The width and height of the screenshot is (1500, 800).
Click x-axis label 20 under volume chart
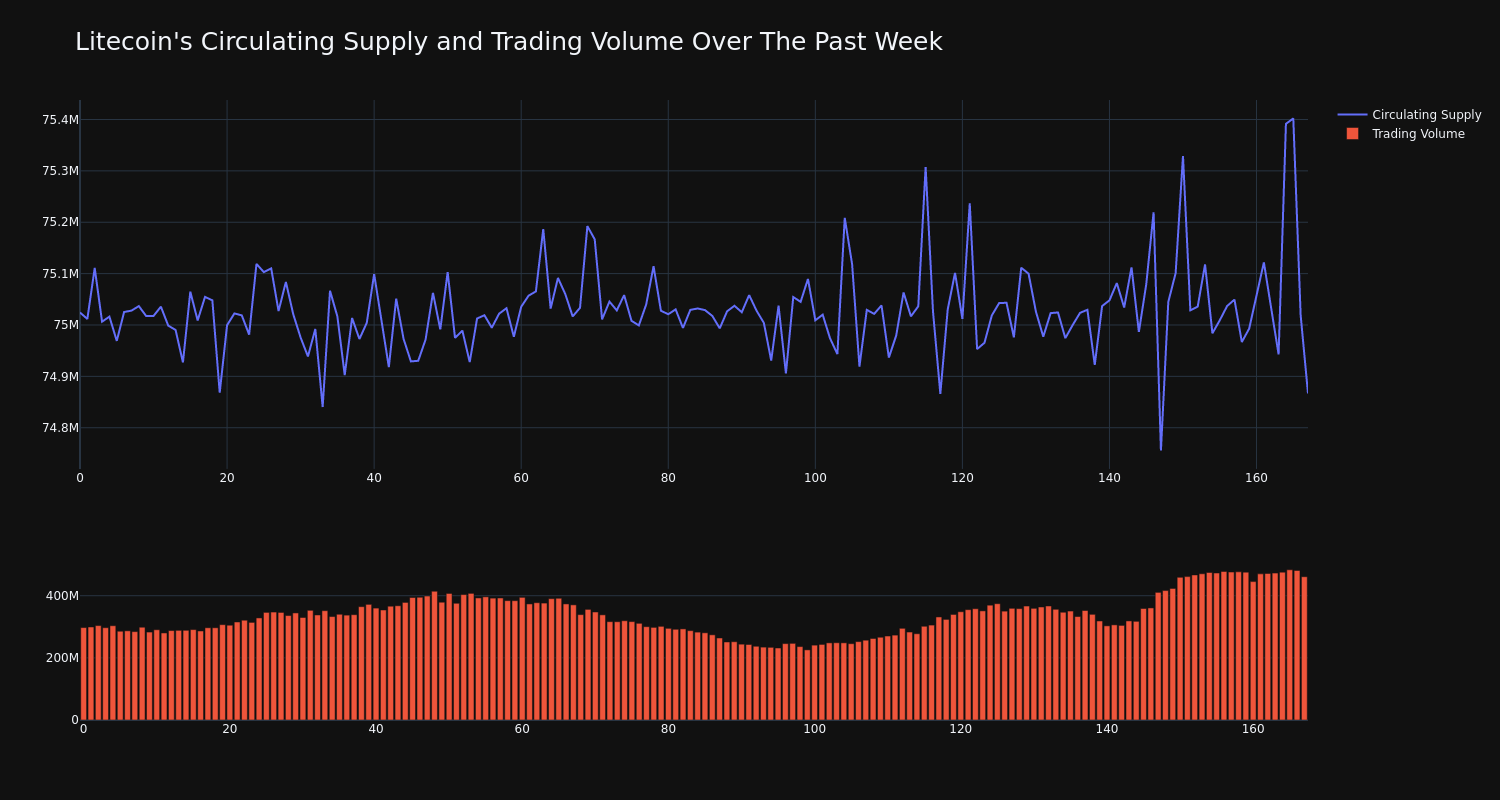230,729
